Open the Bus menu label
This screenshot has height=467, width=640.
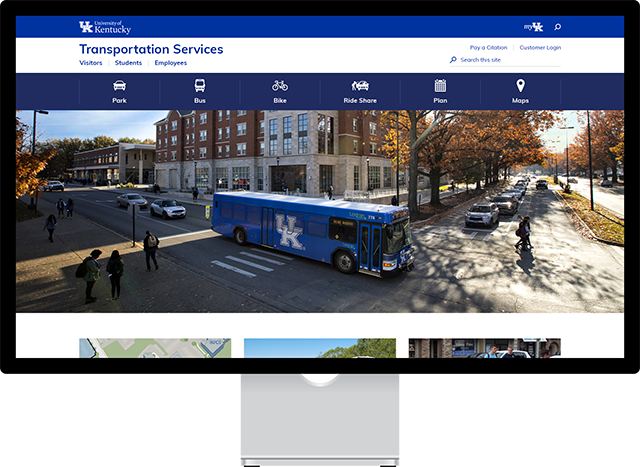(x=200, y=100)
